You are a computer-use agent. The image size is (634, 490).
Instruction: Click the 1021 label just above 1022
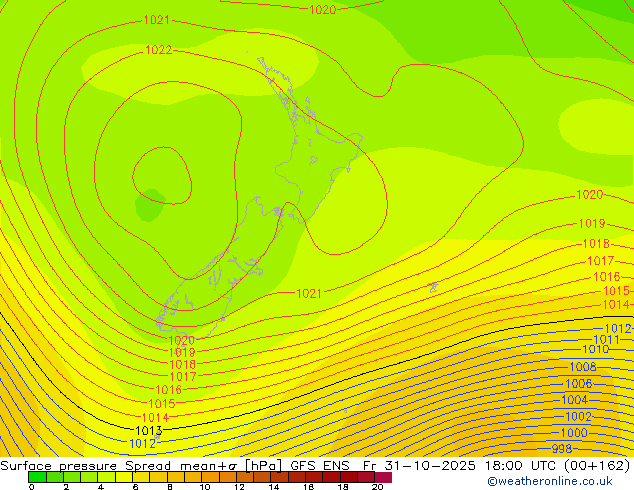coord(156,19)
